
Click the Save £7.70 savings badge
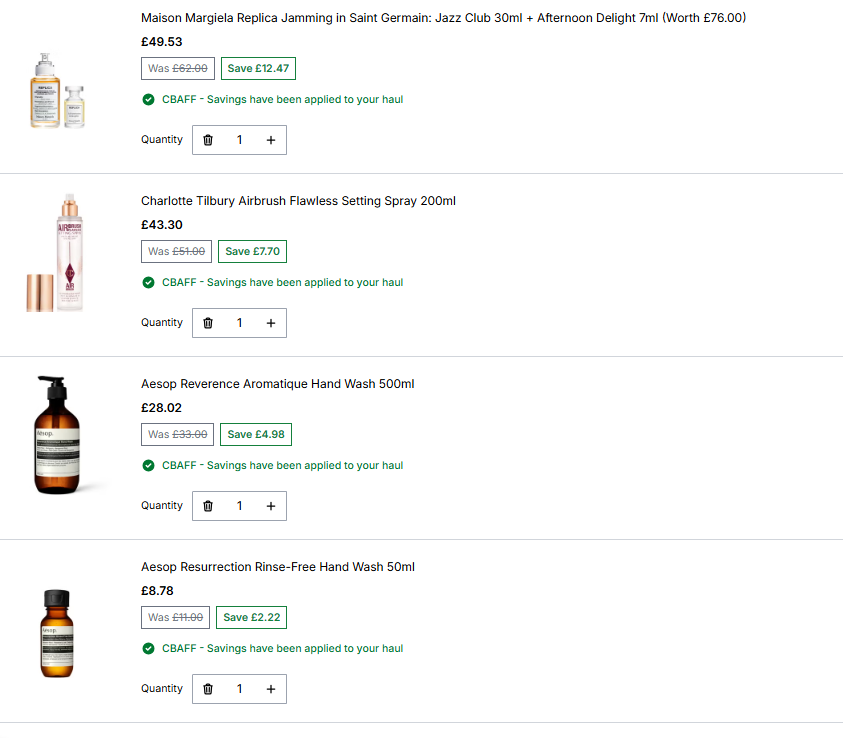pos(252,251)
